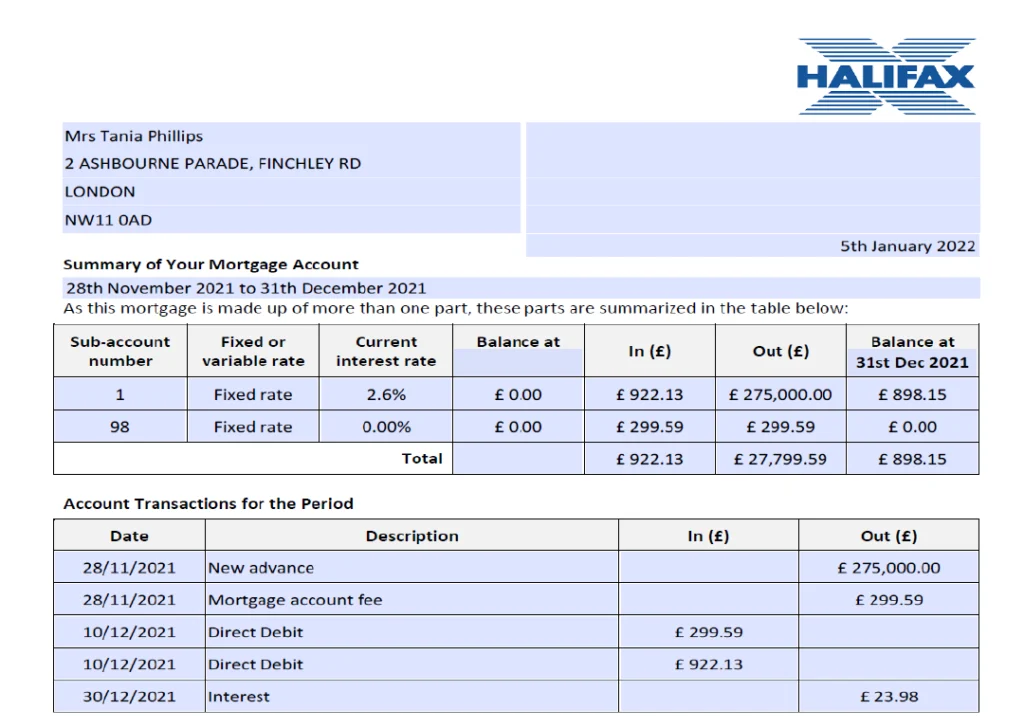Select the 0.00% interest rate cell
1024x728 pixels.
tap(386, 427)
